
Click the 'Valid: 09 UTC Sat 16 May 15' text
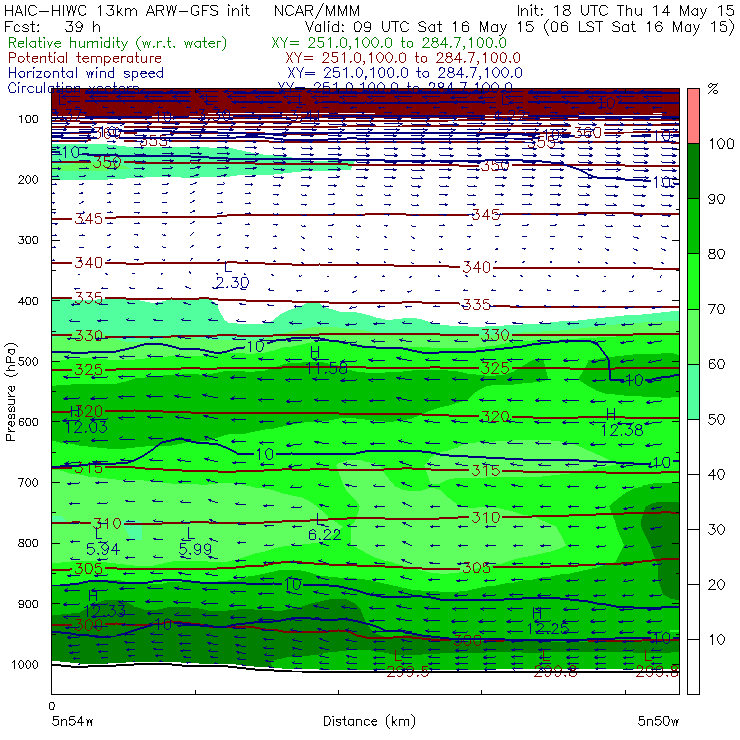(420, 26)
